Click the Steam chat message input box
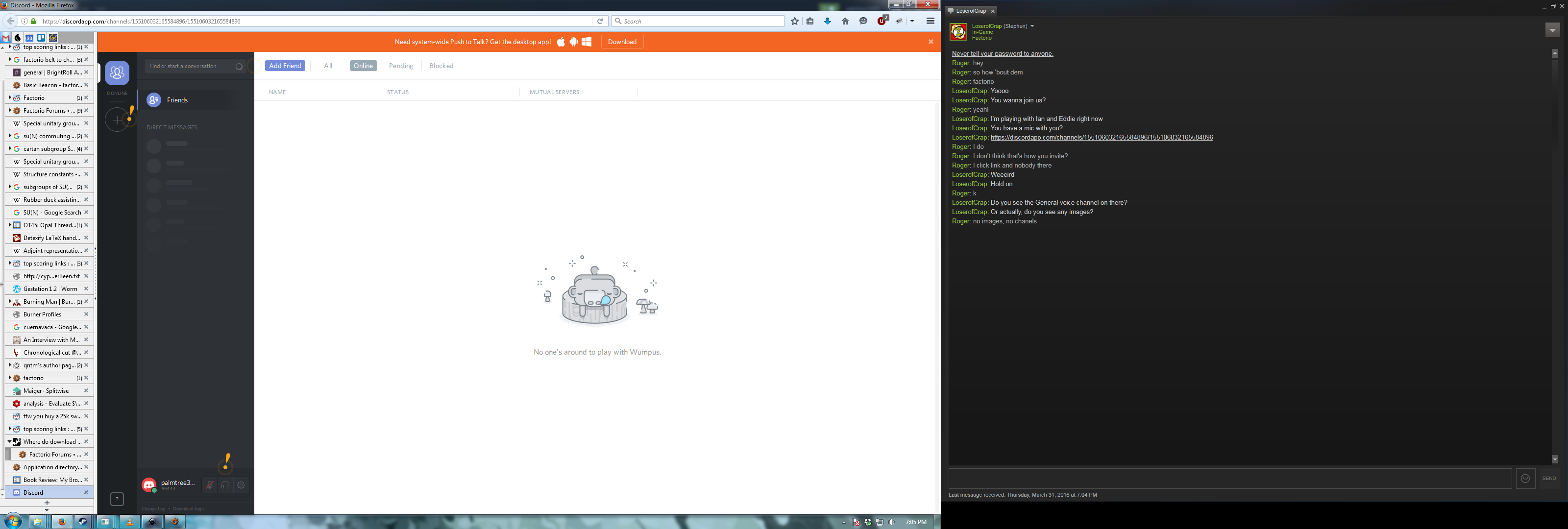This screenshot has width=1568, height=529. point(1229,479)
